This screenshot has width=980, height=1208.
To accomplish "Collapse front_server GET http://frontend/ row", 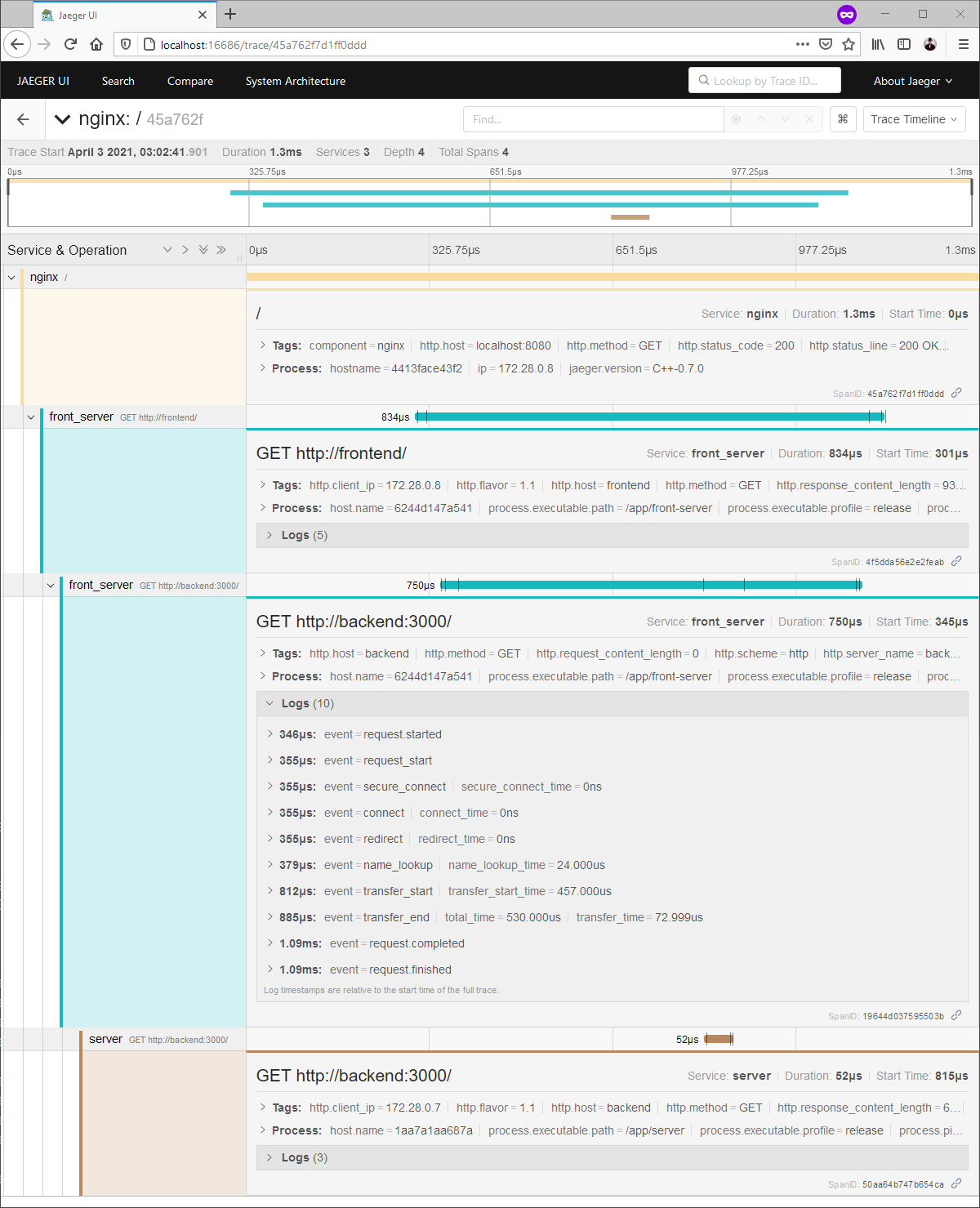I will [x=31, y=417].
